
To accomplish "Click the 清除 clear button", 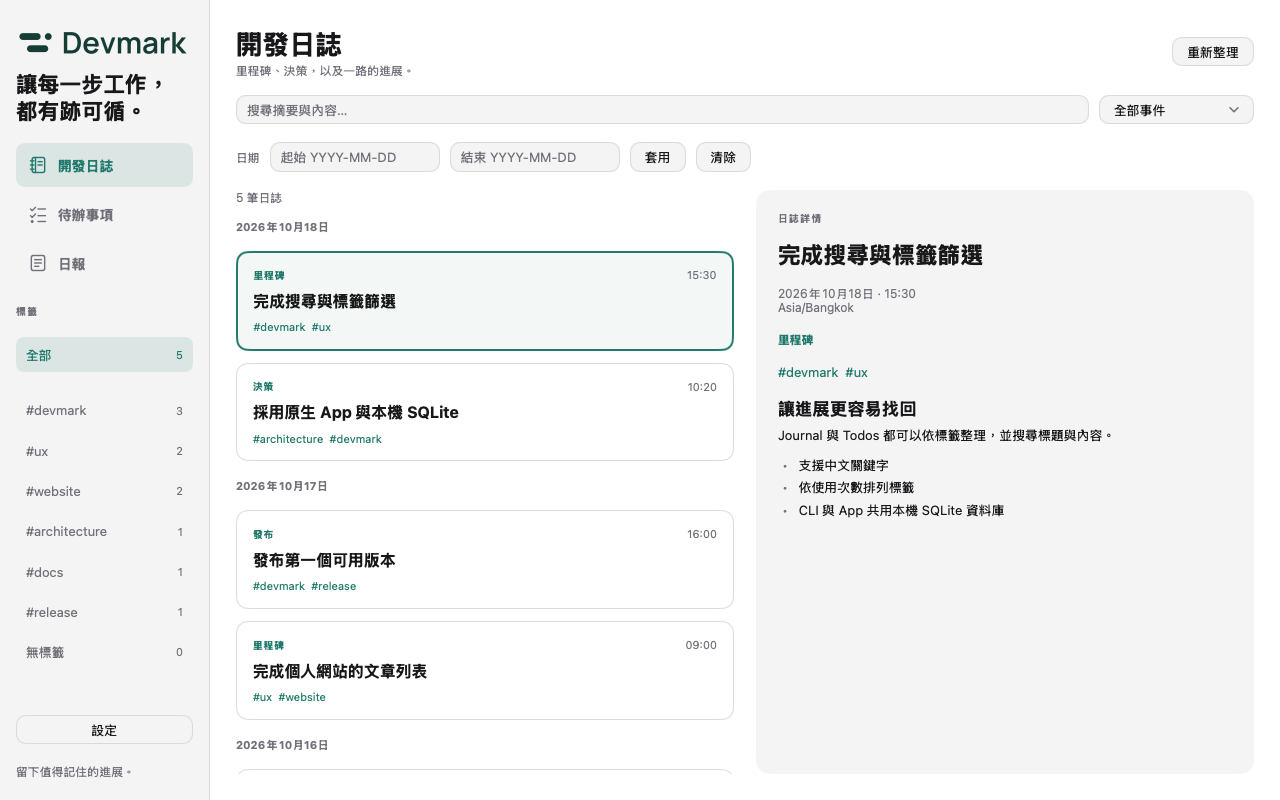I will pyautogui.click(x=723, y=157).
